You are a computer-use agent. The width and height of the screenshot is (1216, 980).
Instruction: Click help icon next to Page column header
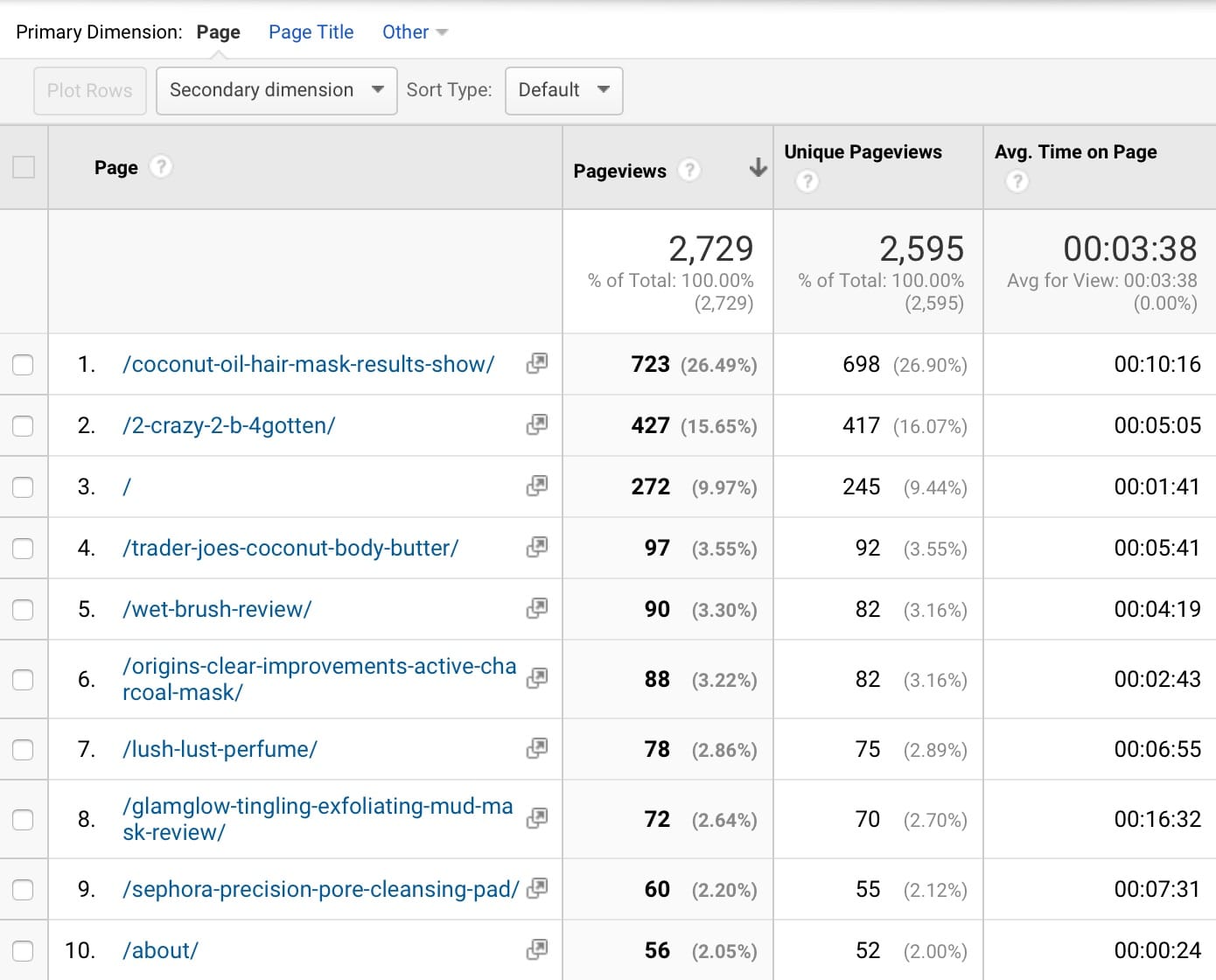(x=161, y=166)
